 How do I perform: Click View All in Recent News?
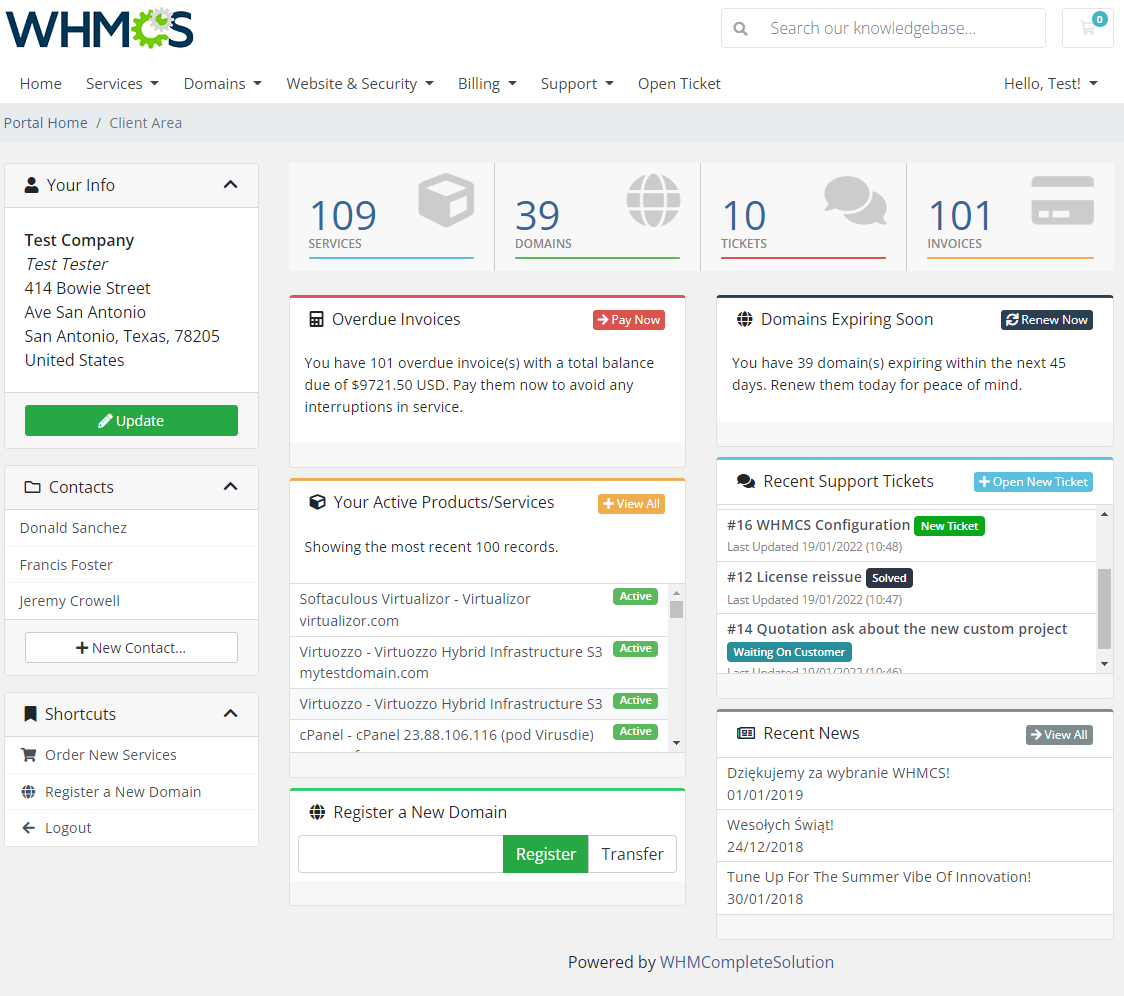point(1059,734)
